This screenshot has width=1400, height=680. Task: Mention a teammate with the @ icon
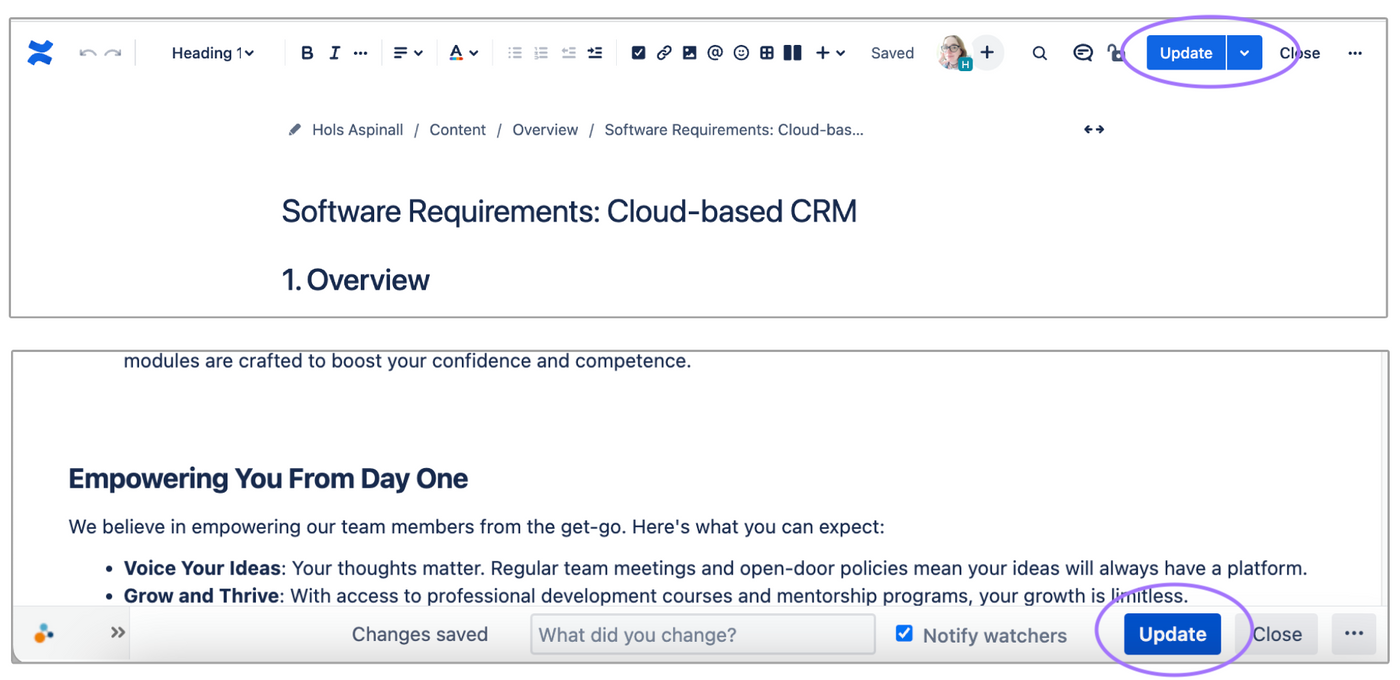[x=714, y=53]
